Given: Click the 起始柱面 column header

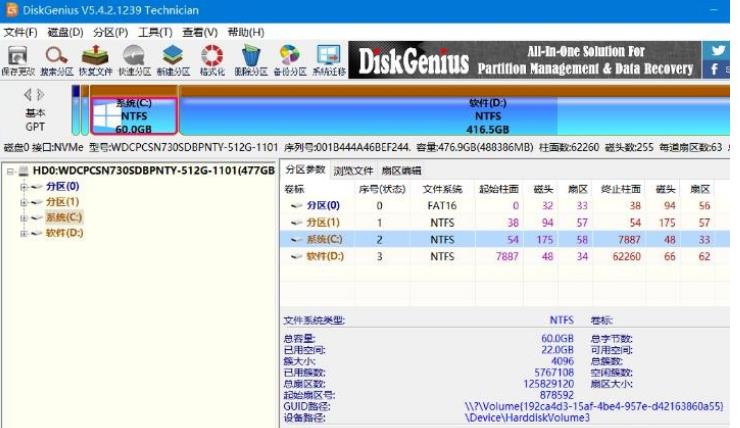Looking at the screenshot, I should coord(499,189).
